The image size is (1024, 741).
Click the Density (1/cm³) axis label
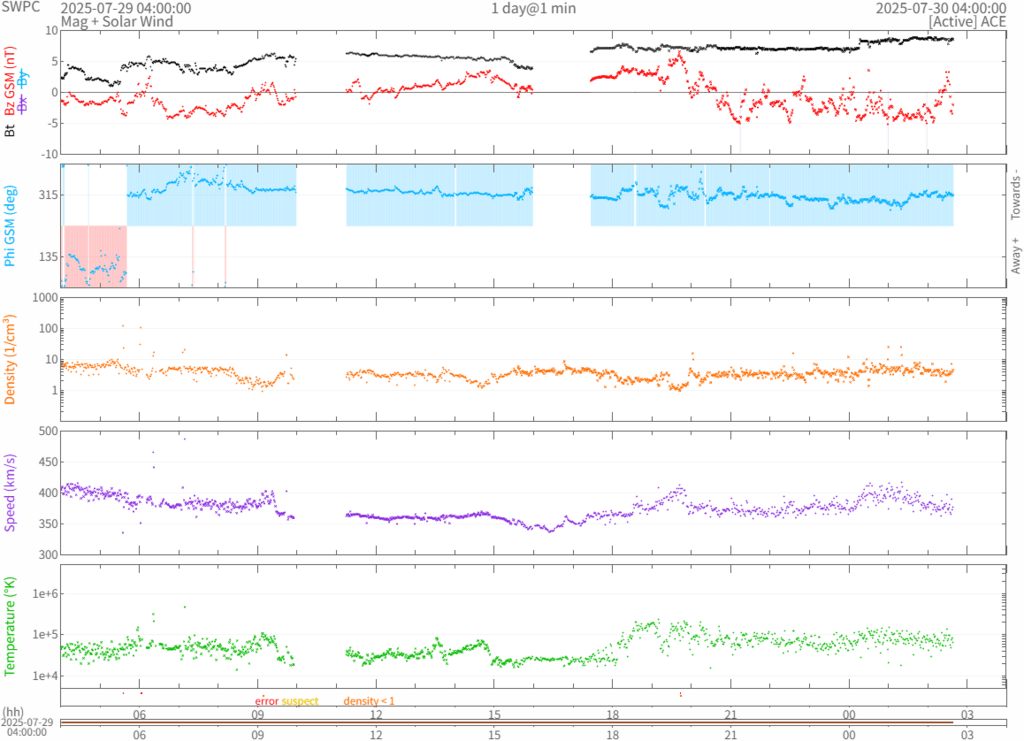click(x=10, y=358)
